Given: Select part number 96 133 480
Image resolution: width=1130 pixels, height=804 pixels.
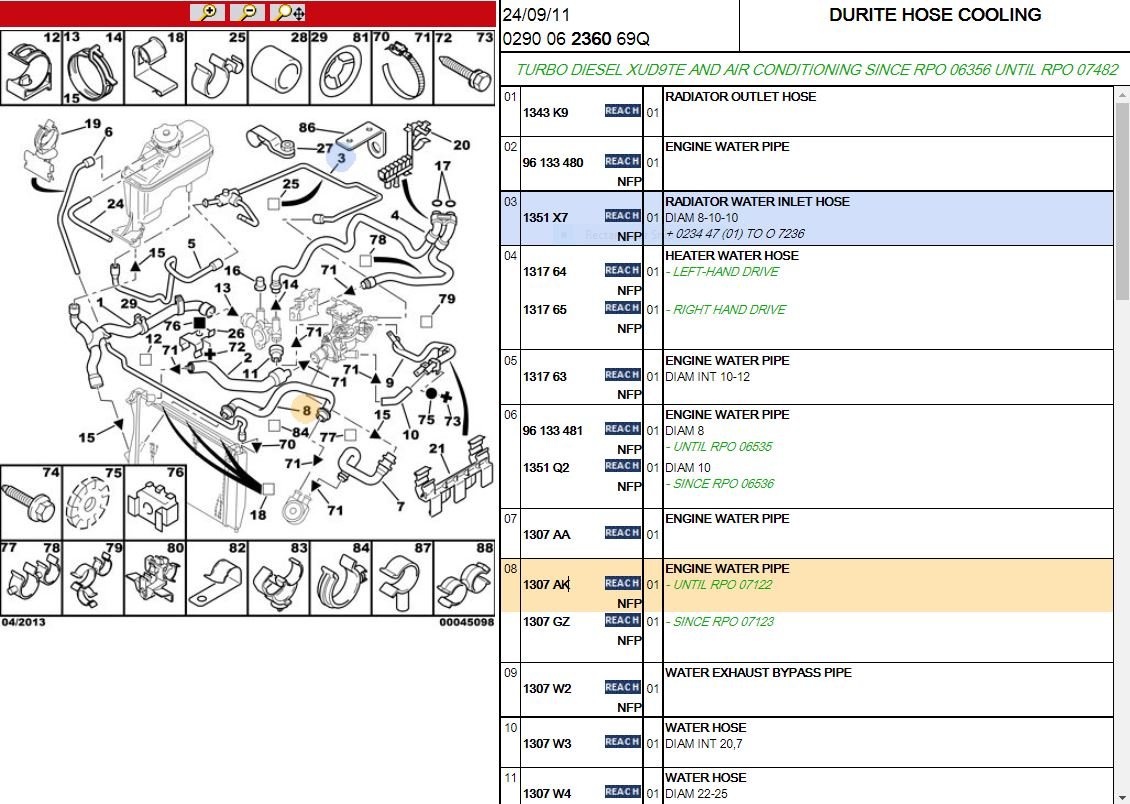Looking at the screenshot, I should 553,163.
